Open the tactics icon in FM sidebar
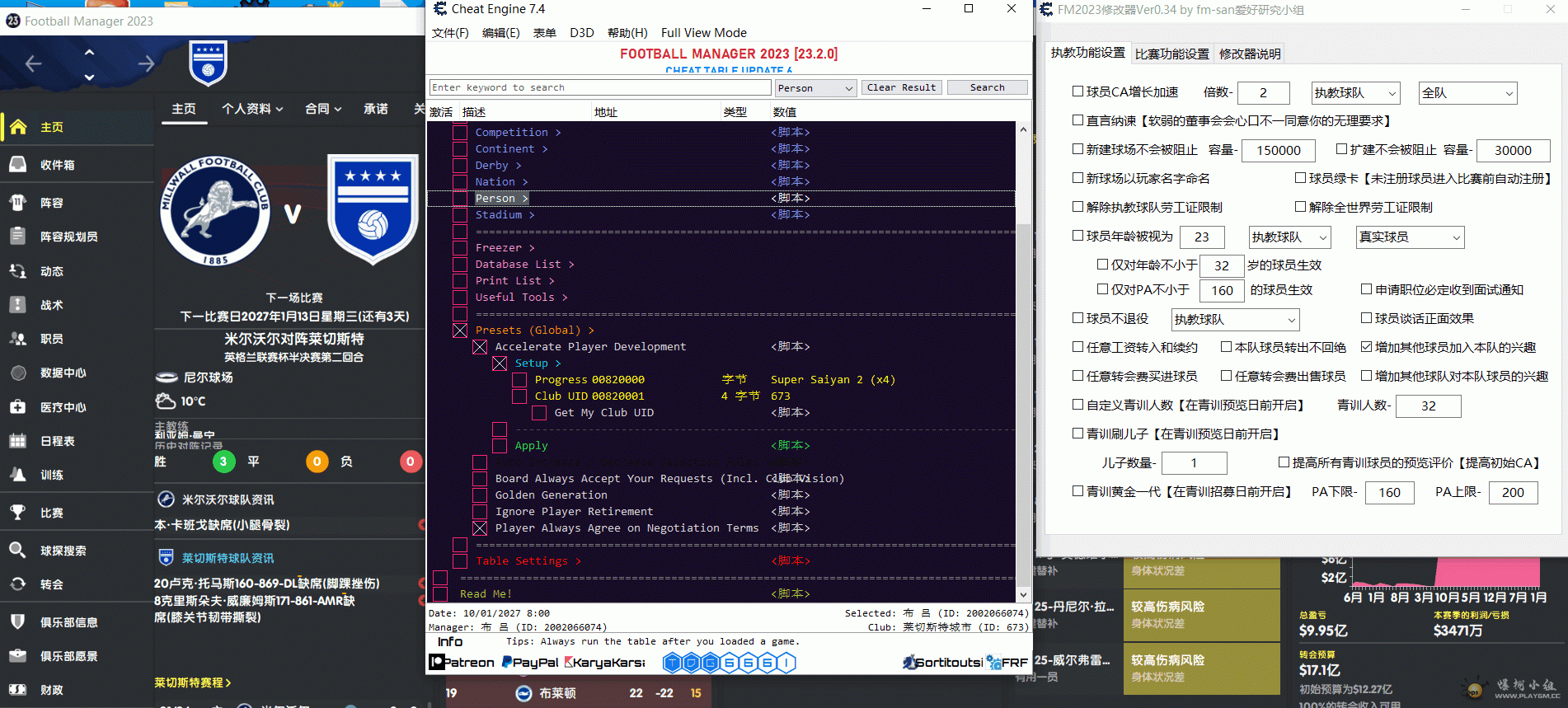Viewport: 1568px width, 708px height. [18, 305]
